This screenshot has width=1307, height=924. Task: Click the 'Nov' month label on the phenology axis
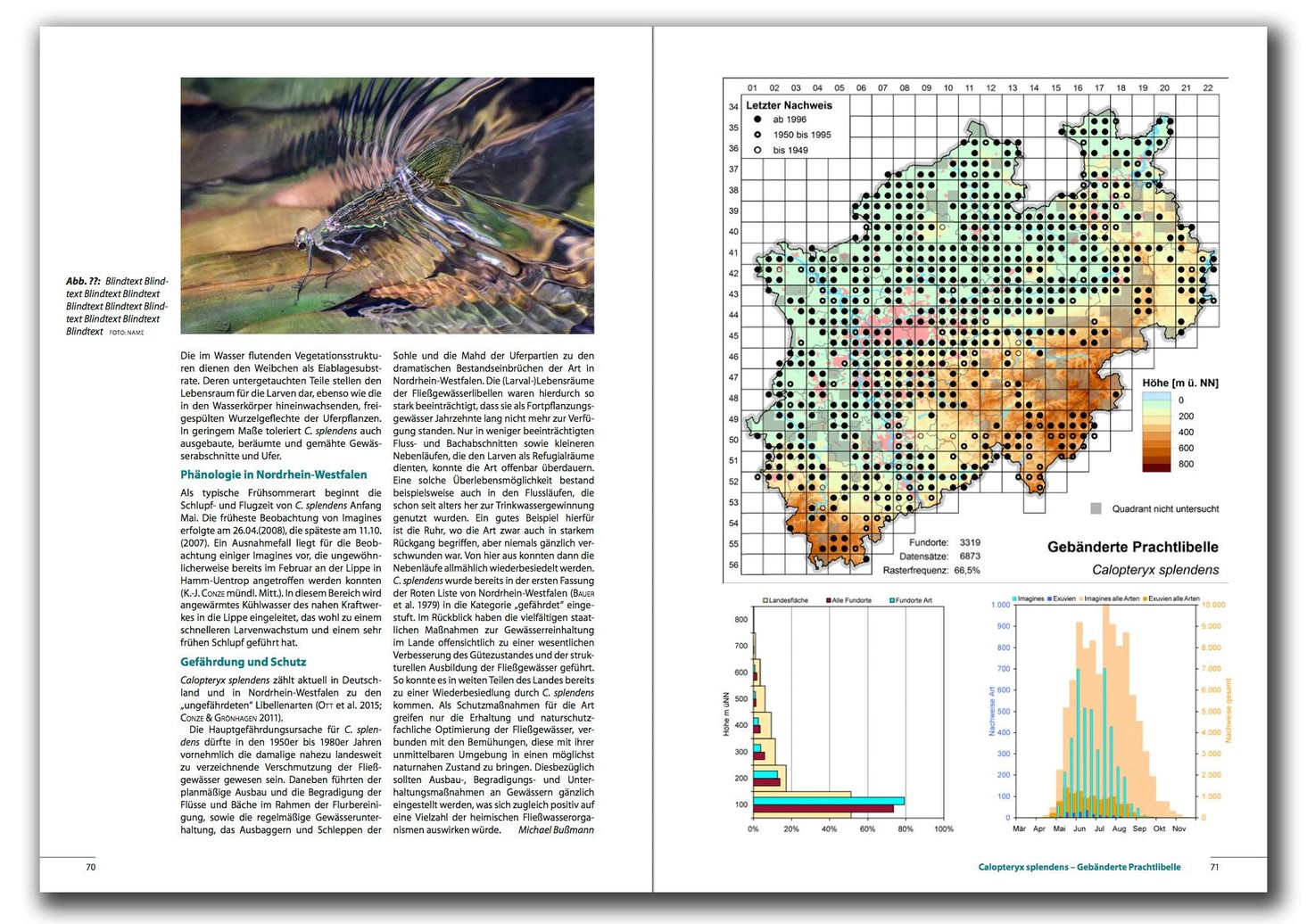(1179, 829)
